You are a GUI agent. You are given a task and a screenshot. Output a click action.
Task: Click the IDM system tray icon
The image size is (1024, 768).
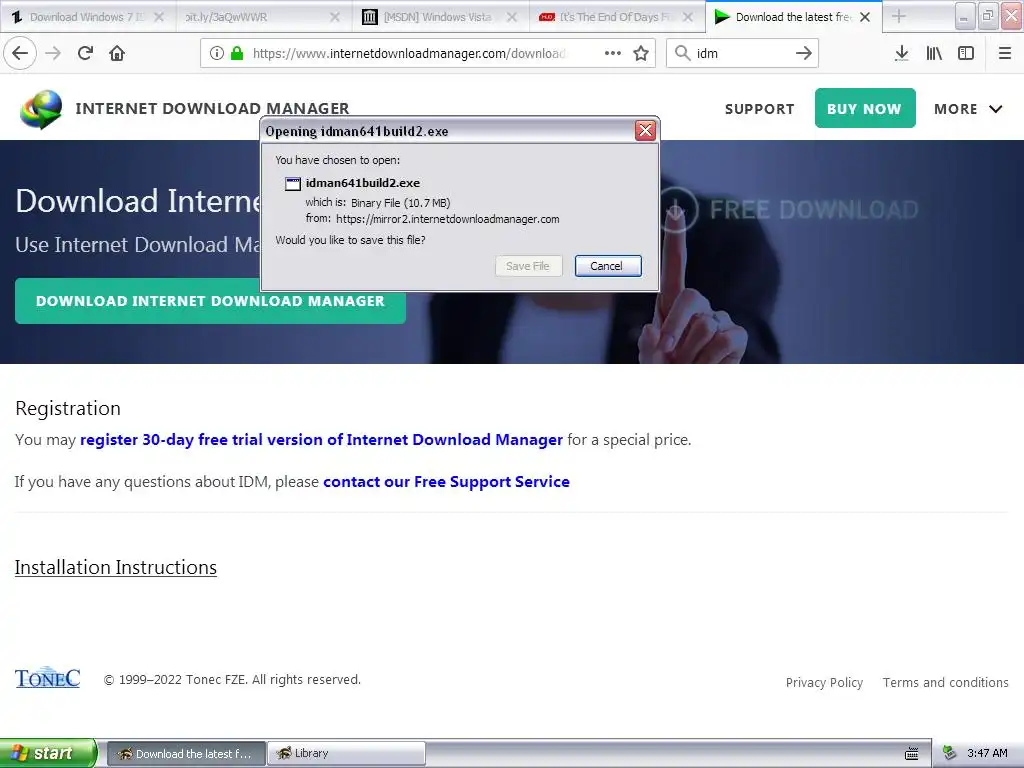coord(950,754)
